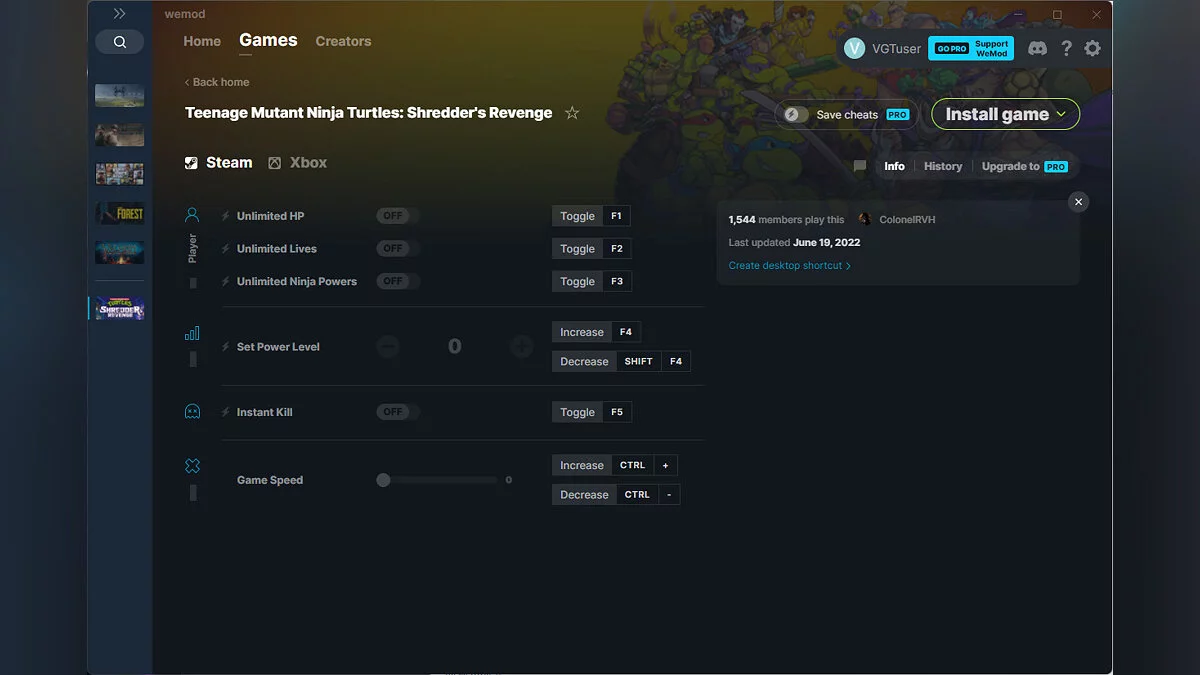Click Create desktop shortcut link
Screen dimensions: 1200x675
790,266
